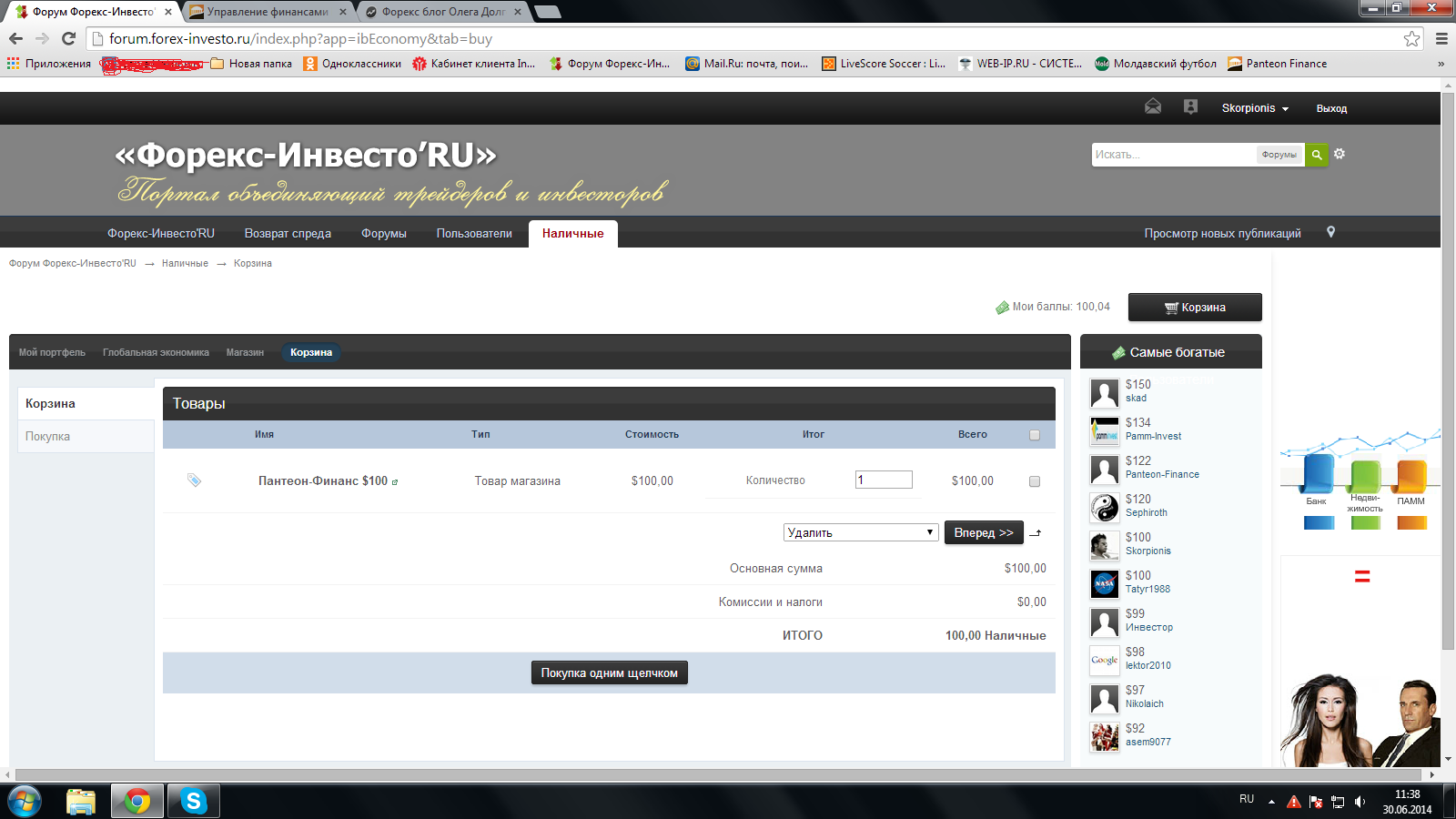Bookmark page with the star icon
The height and width of the screenshot is (819, 1456).
pyautogui.click(x=1411, y=38)
